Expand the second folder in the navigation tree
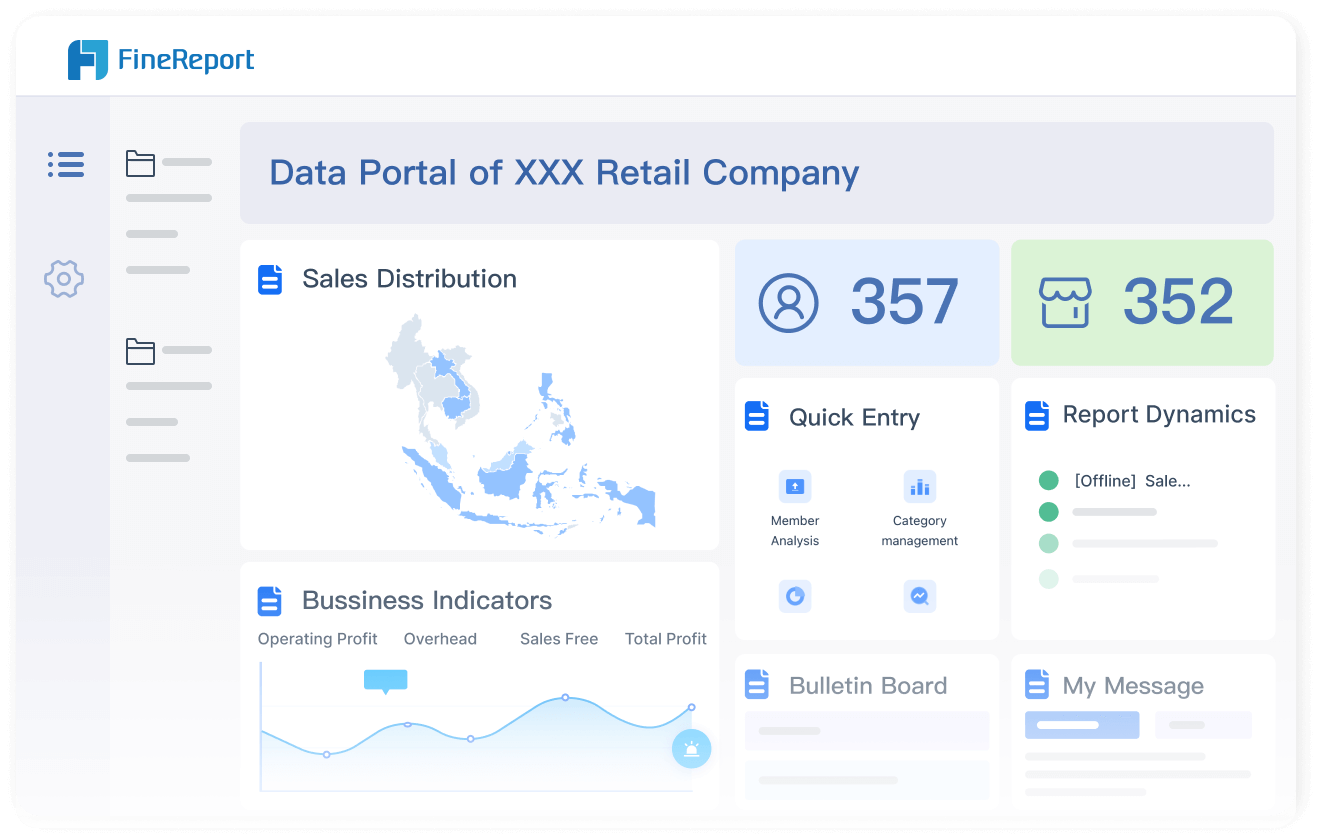 139,350
